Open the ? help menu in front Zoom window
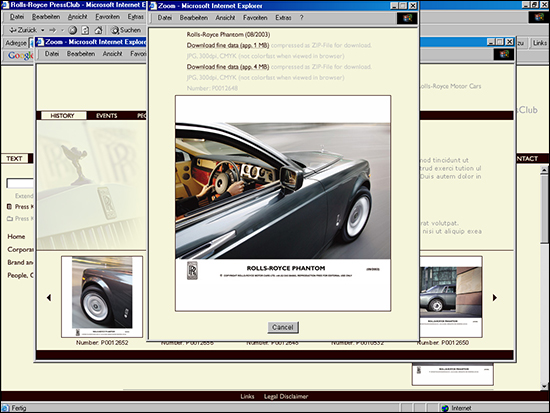The image size is (550, 413). point(301,18)
